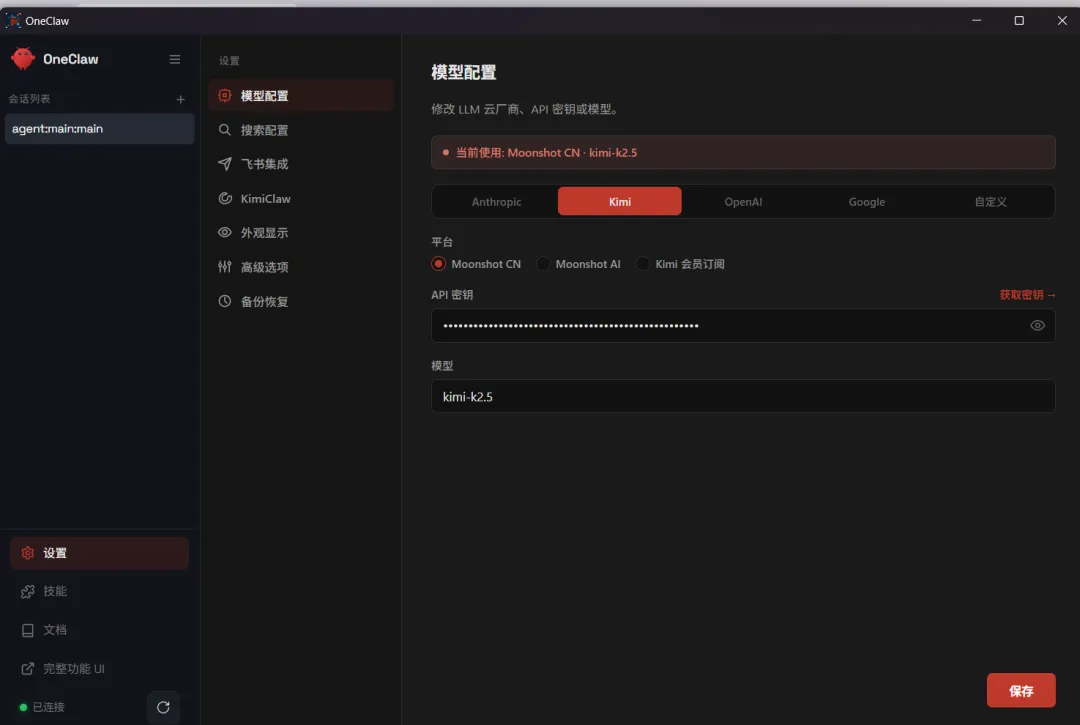This screenshot has width=1080, height=725.
Task: Click the OneClaw red mascot logo
Action: click(23, 59)
